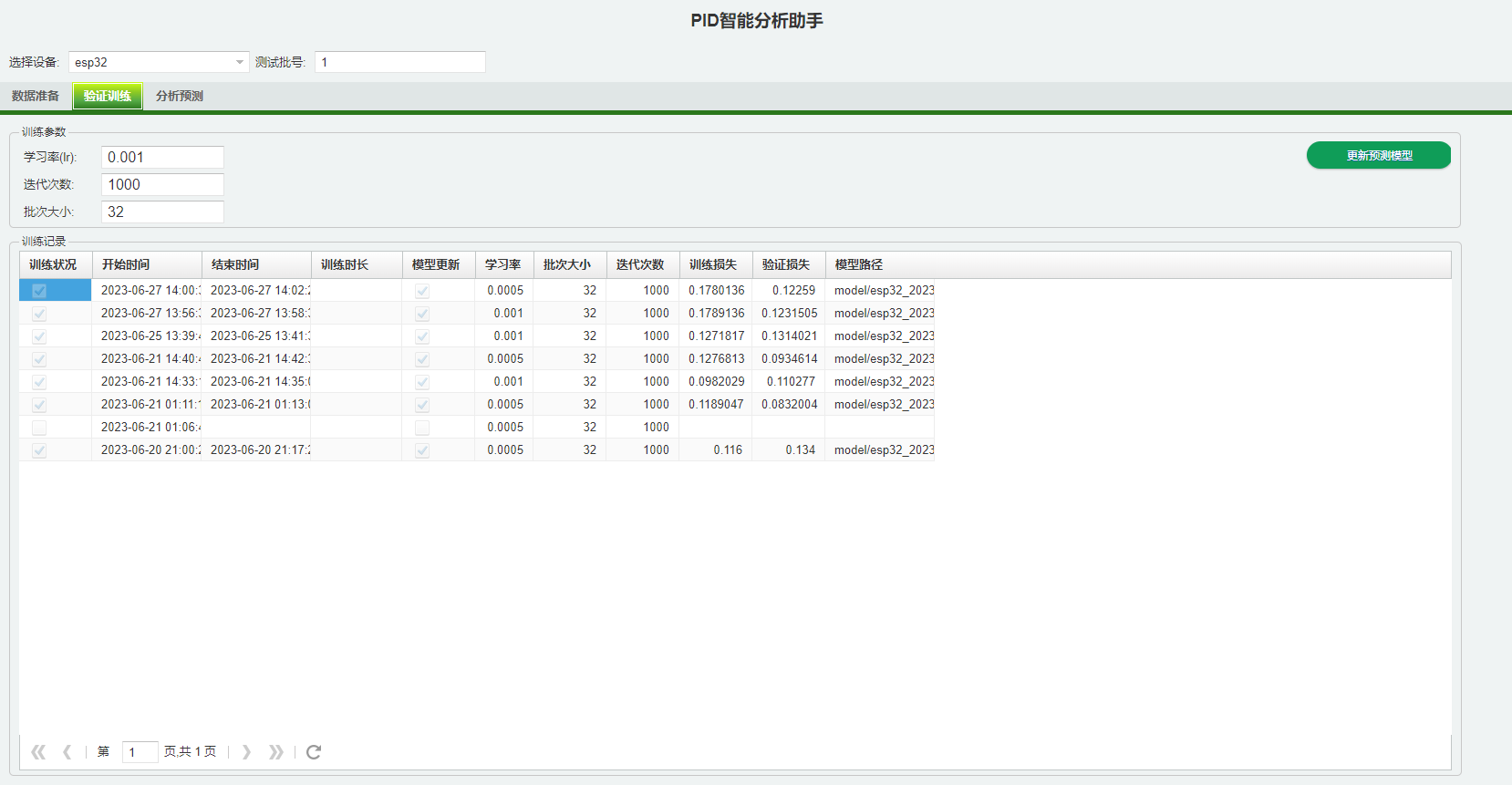The image size is (1512, 785).
Task: Select training loss value 0.0982029
Action: (x=716, y=381)
